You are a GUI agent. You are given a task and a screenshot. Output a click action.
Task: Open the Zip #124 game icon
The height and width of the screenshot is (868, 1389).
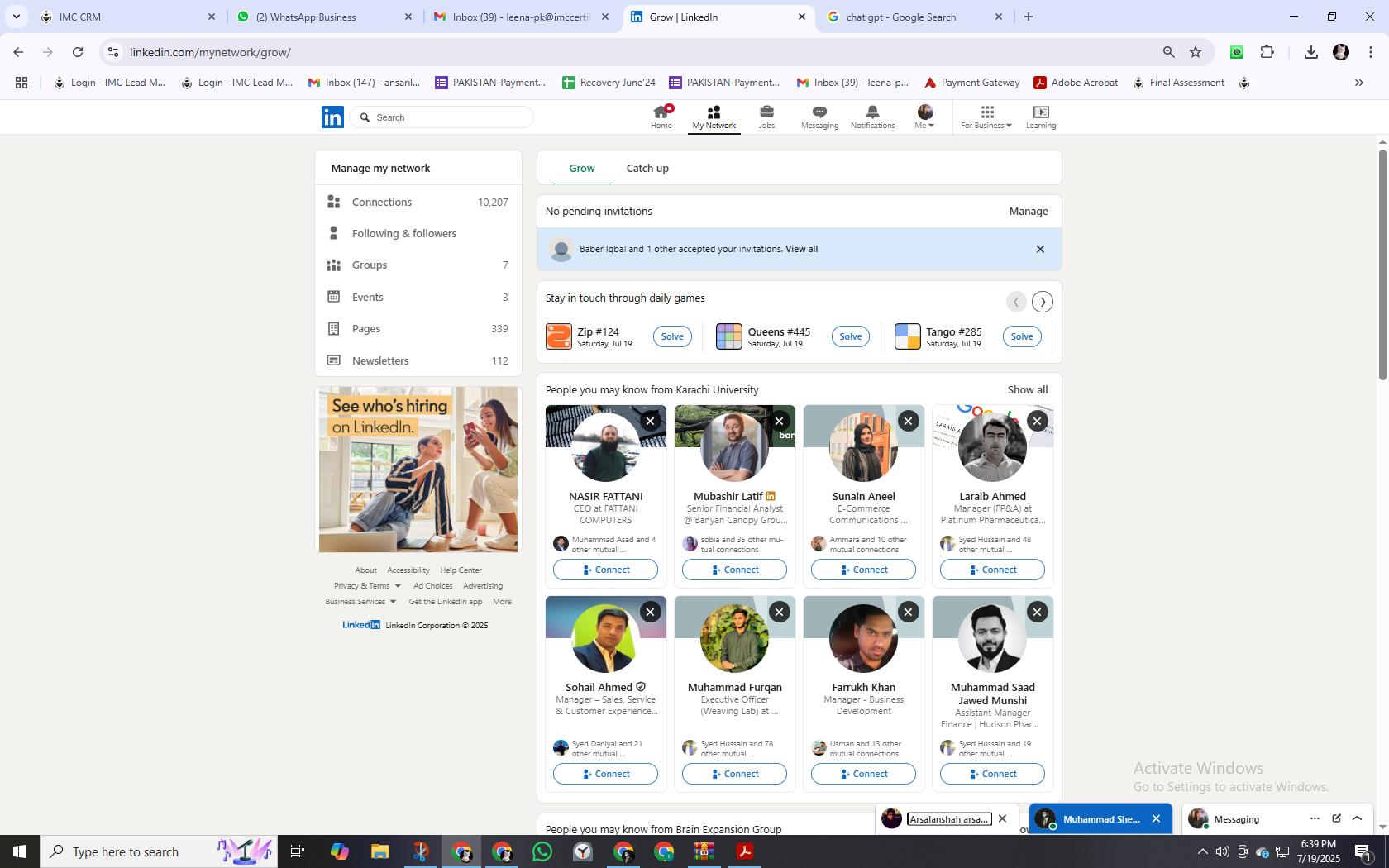point(559,336)
